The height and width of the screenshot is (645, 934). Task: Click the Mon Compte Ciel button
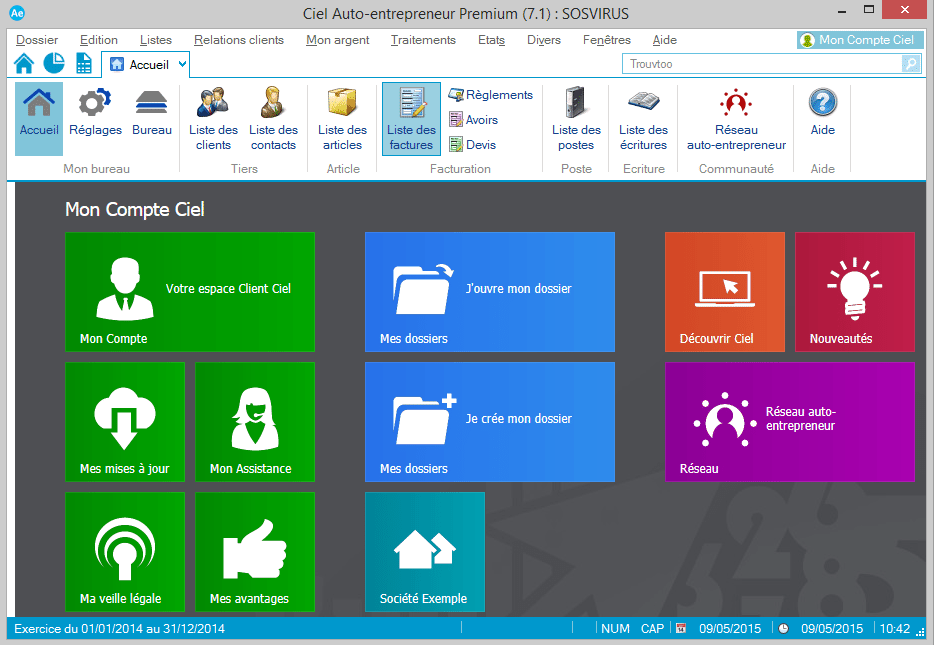pyautogui.click(x=858, y=40)
